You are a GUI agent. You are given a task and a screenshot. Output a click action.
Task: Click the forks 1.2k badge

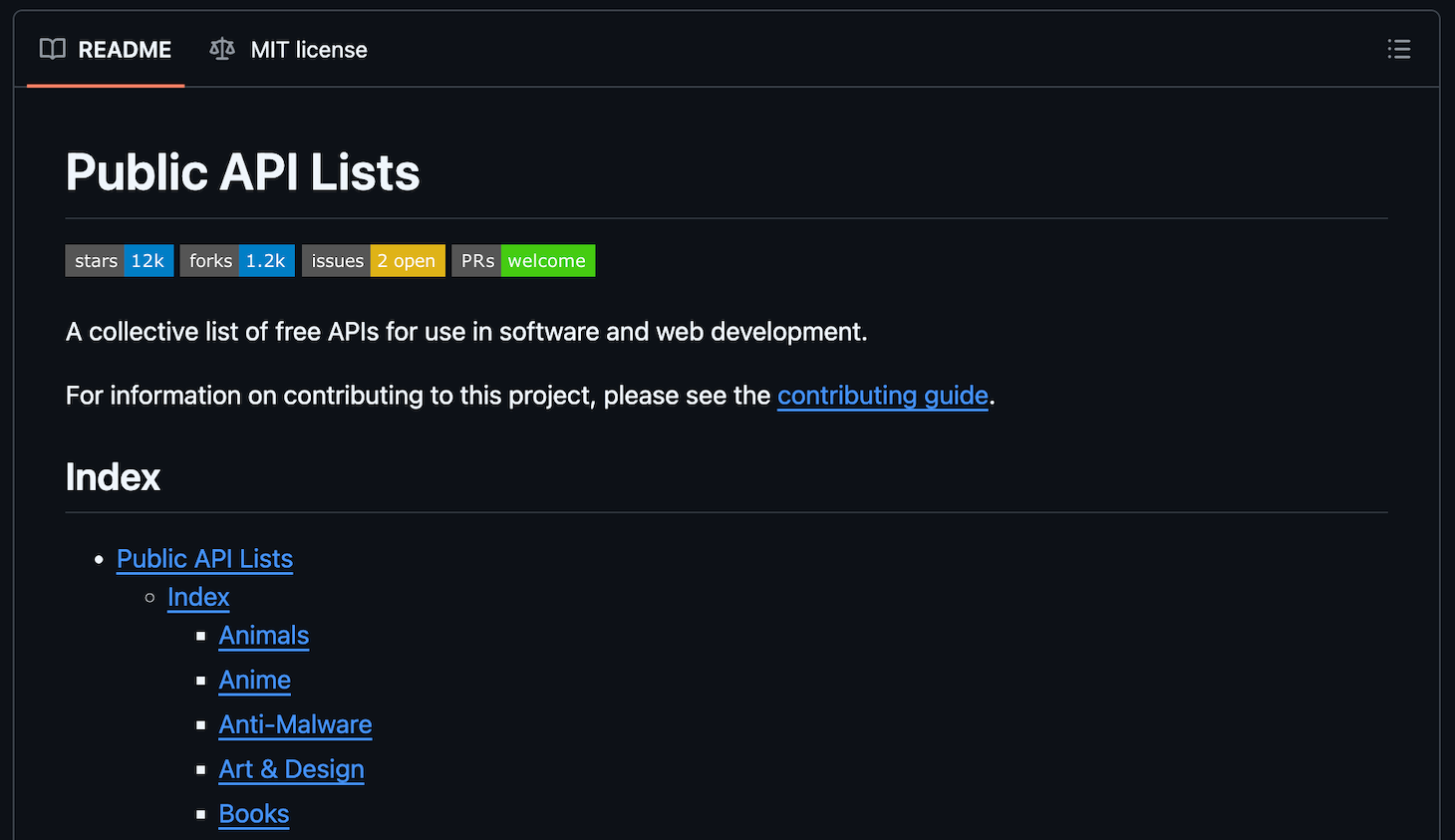(x=237, y=260)
